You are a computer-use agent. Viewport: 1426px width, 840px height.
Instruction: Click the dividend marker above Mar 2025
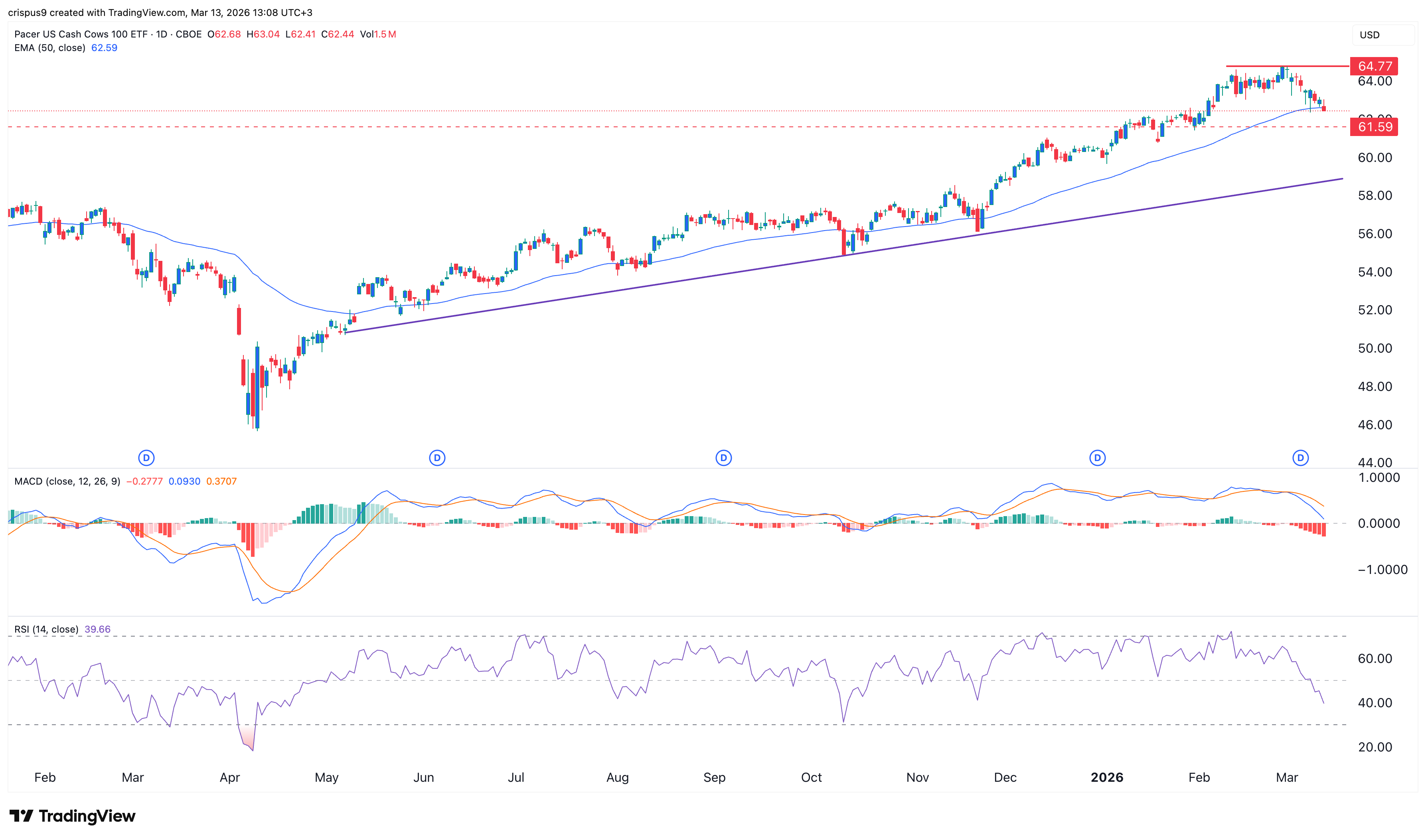tap(146, 457)
